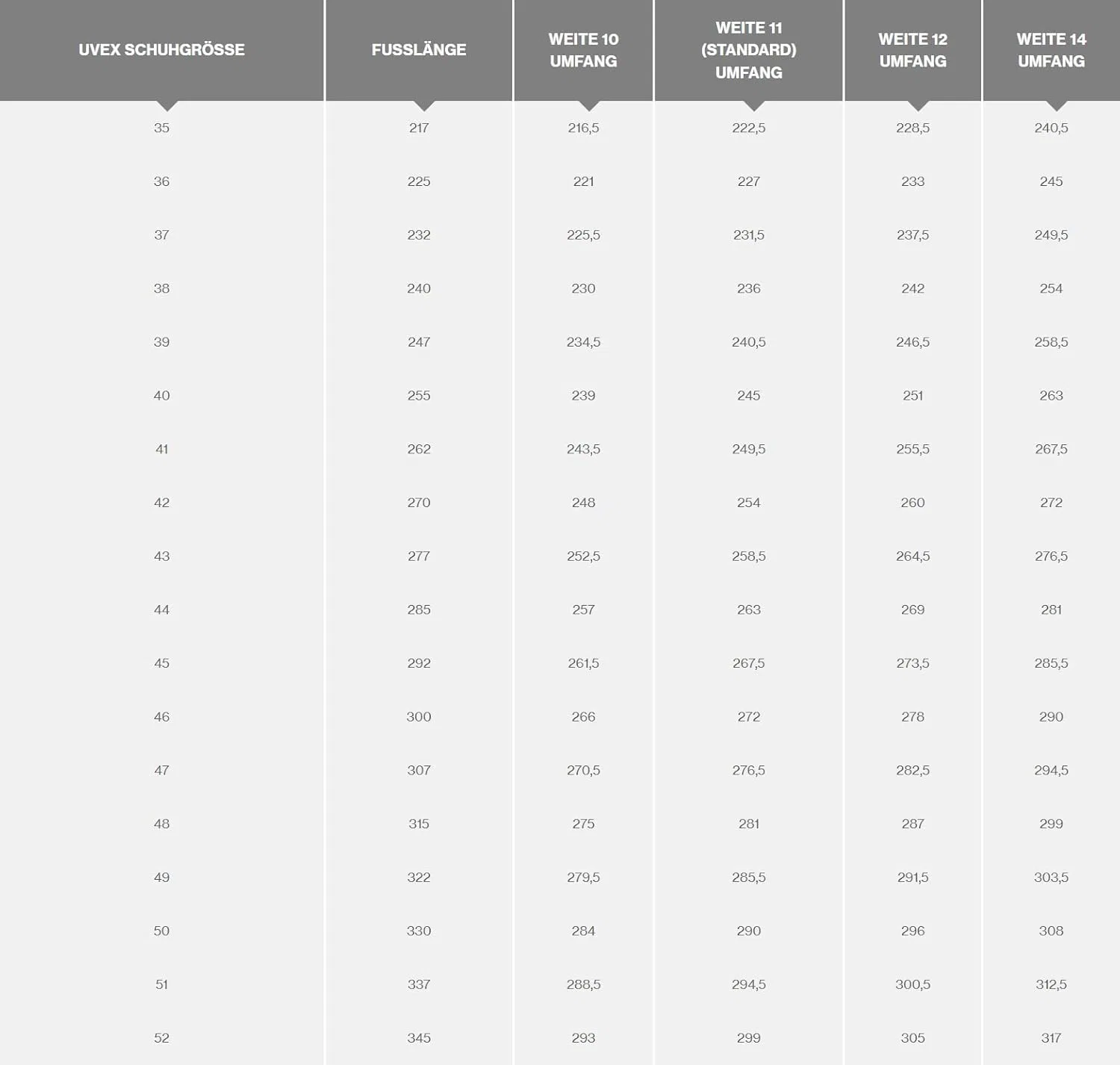Select value 216,5 in WEITE 10 column

tap(583, 128)
